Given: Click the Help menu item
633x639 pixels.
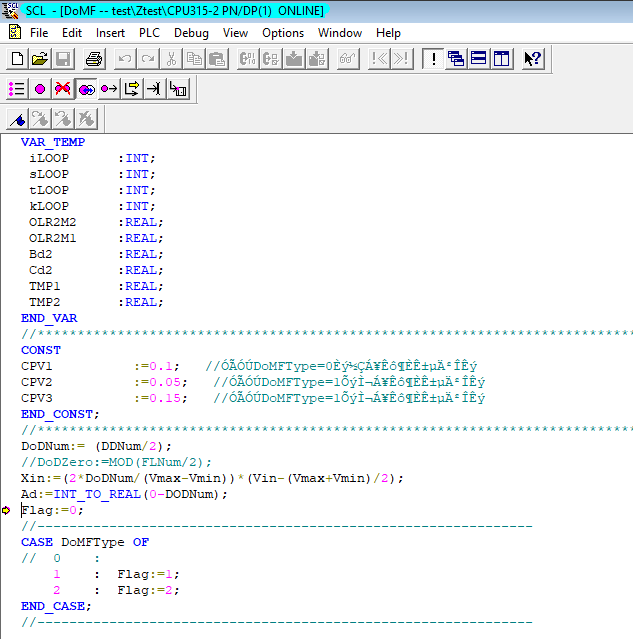Looking at the screenshot, I should click(388, 33).
